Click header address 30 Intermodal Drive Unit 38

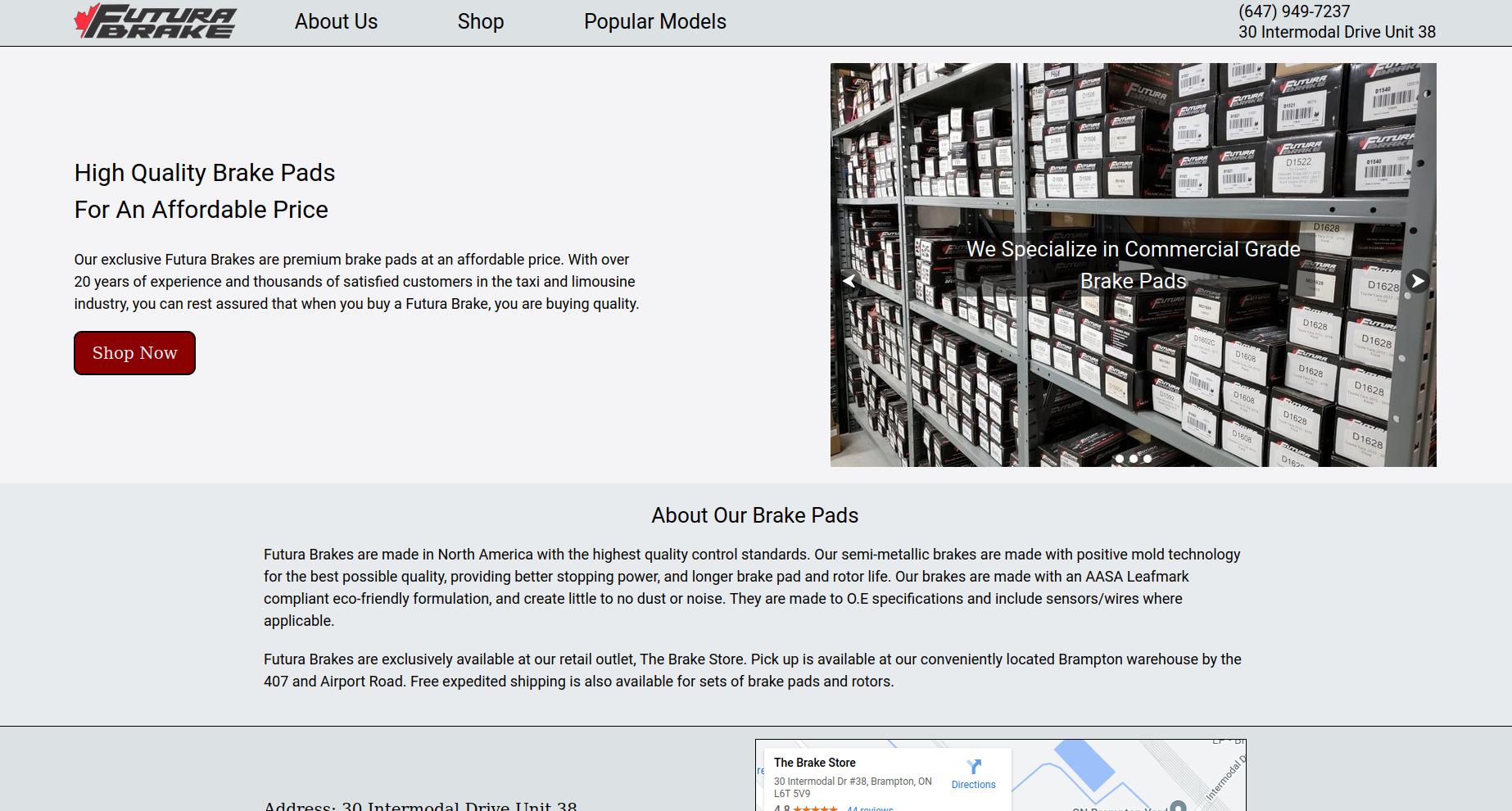click(x=1337, y=32)
